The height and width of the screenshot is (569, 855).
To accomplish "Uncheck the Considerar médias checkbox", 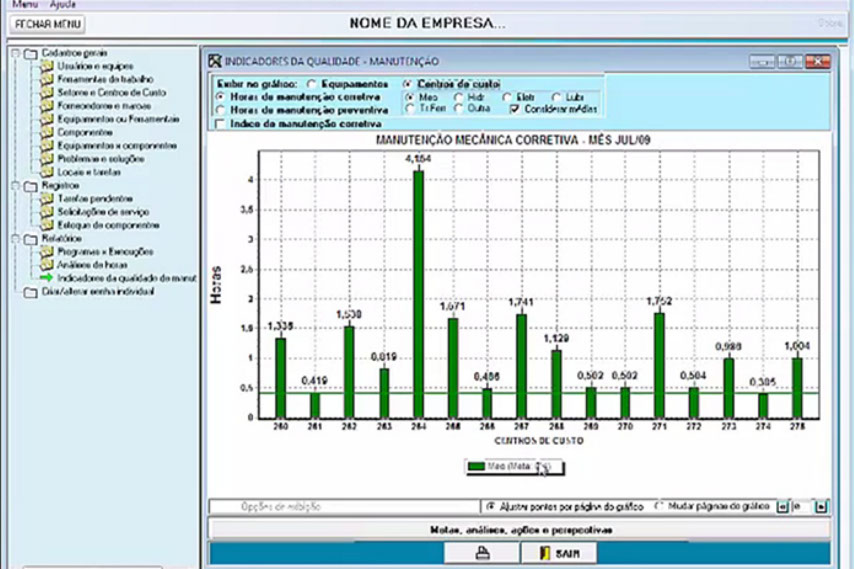I will tap(514, 108).
